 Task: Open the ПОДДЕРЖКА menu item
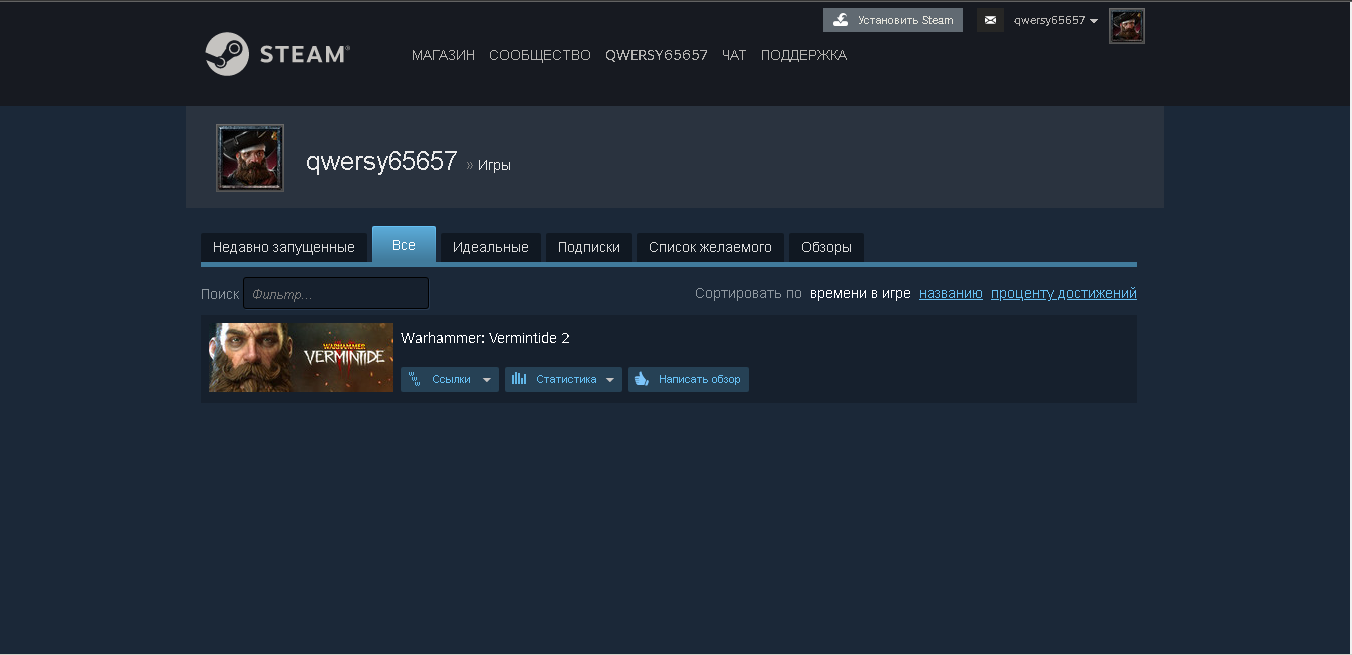[x=804, y=55]
